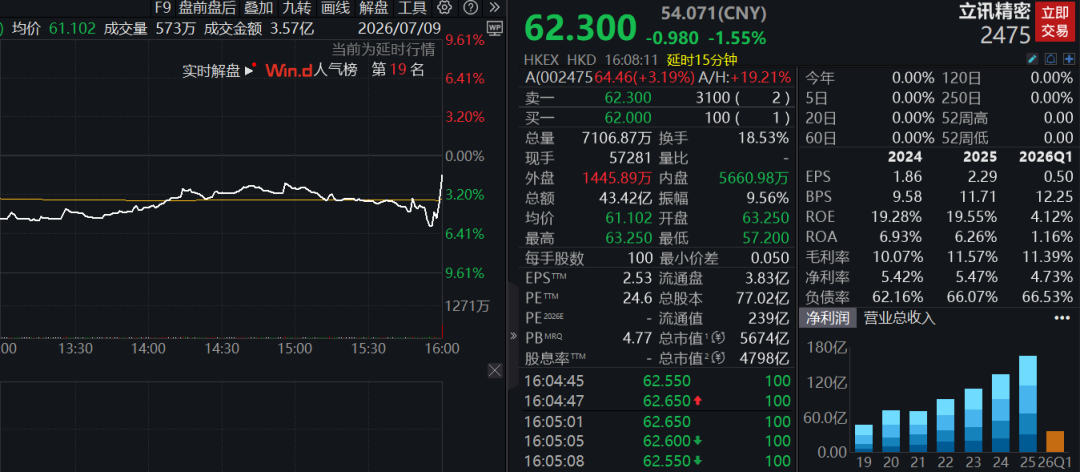Image resolution: width=1080 pixels, height=472 pixels.
Task: Click the 16:04:47 trade tick row
Action: click(x=657, y=400)
